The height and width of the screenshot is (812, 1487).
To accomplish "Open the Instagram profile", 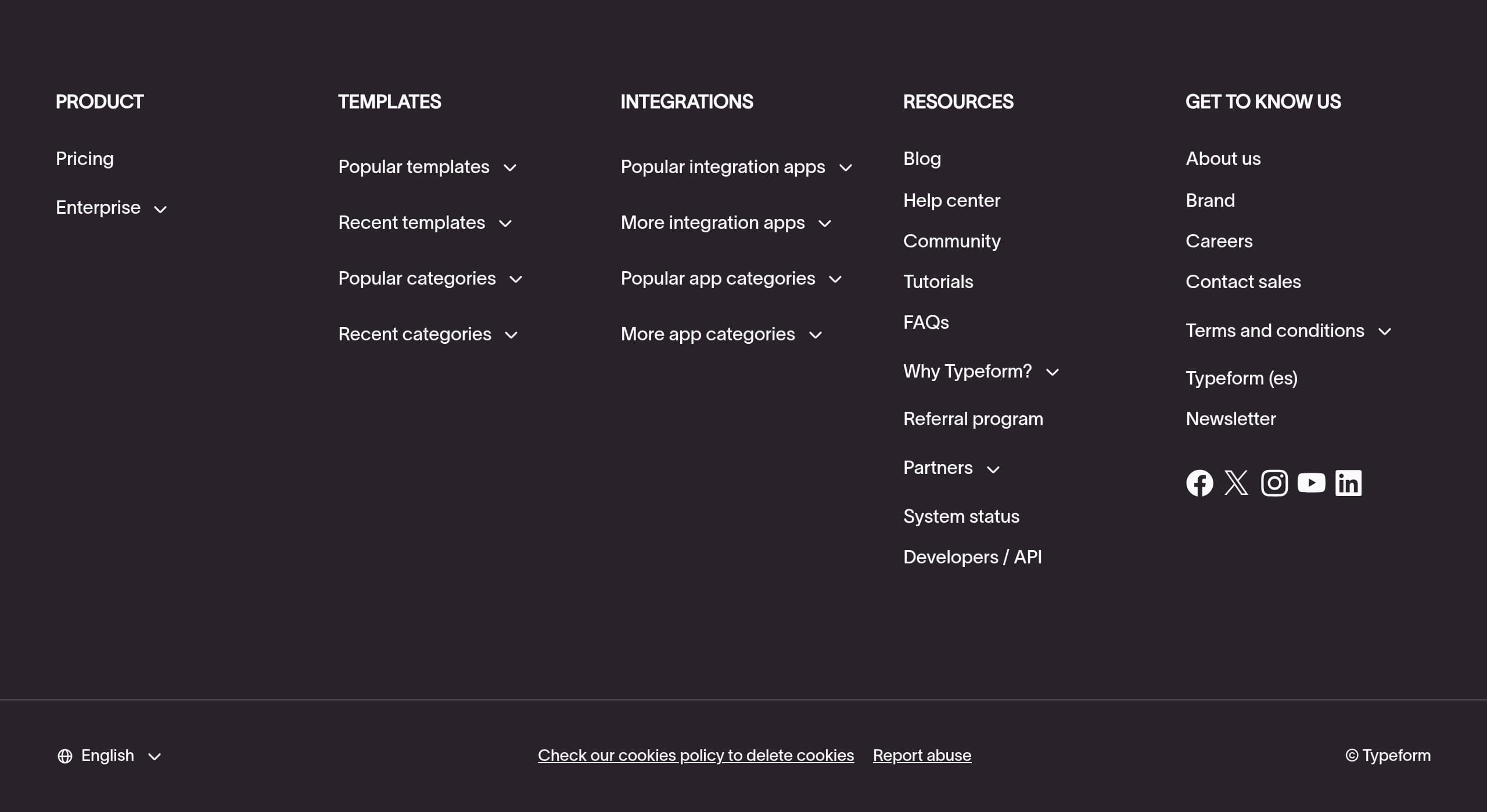I will 1274,482.
